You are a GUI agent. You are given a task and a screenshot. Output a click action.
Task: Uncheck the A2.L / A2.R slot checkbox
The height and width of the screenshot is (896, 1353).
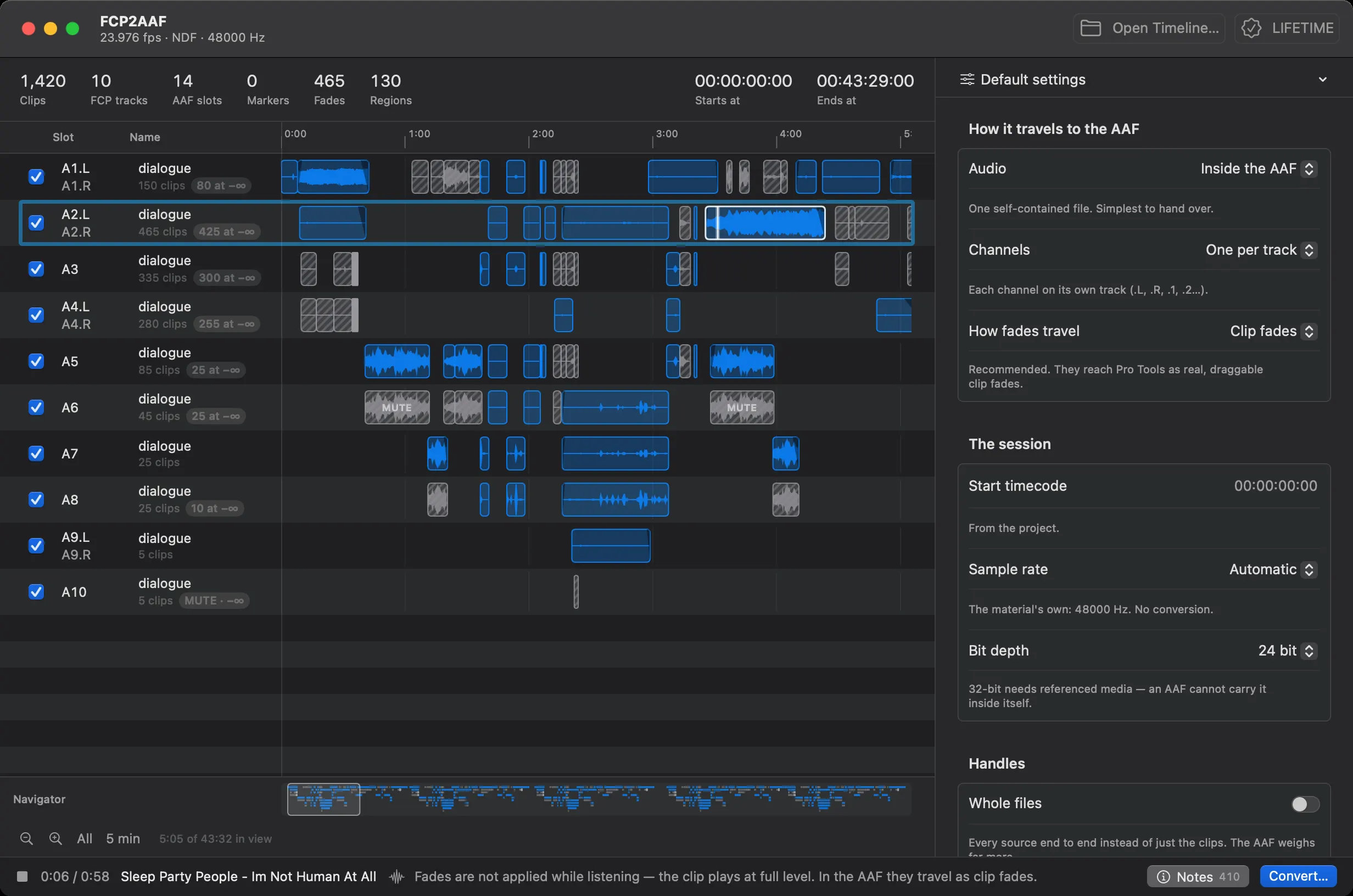pos(36,223)
